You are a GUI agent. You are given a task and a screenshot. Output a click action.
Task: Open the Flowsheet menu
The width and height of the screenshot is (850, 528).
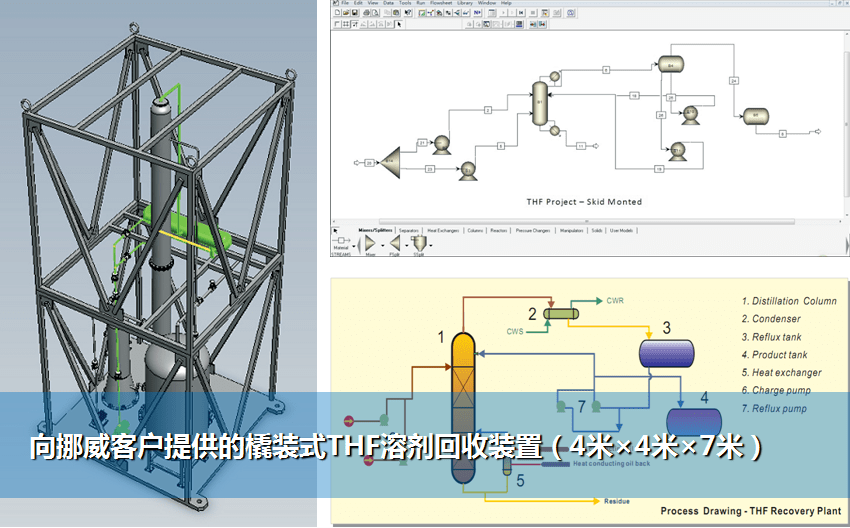[x=442, y=4]
